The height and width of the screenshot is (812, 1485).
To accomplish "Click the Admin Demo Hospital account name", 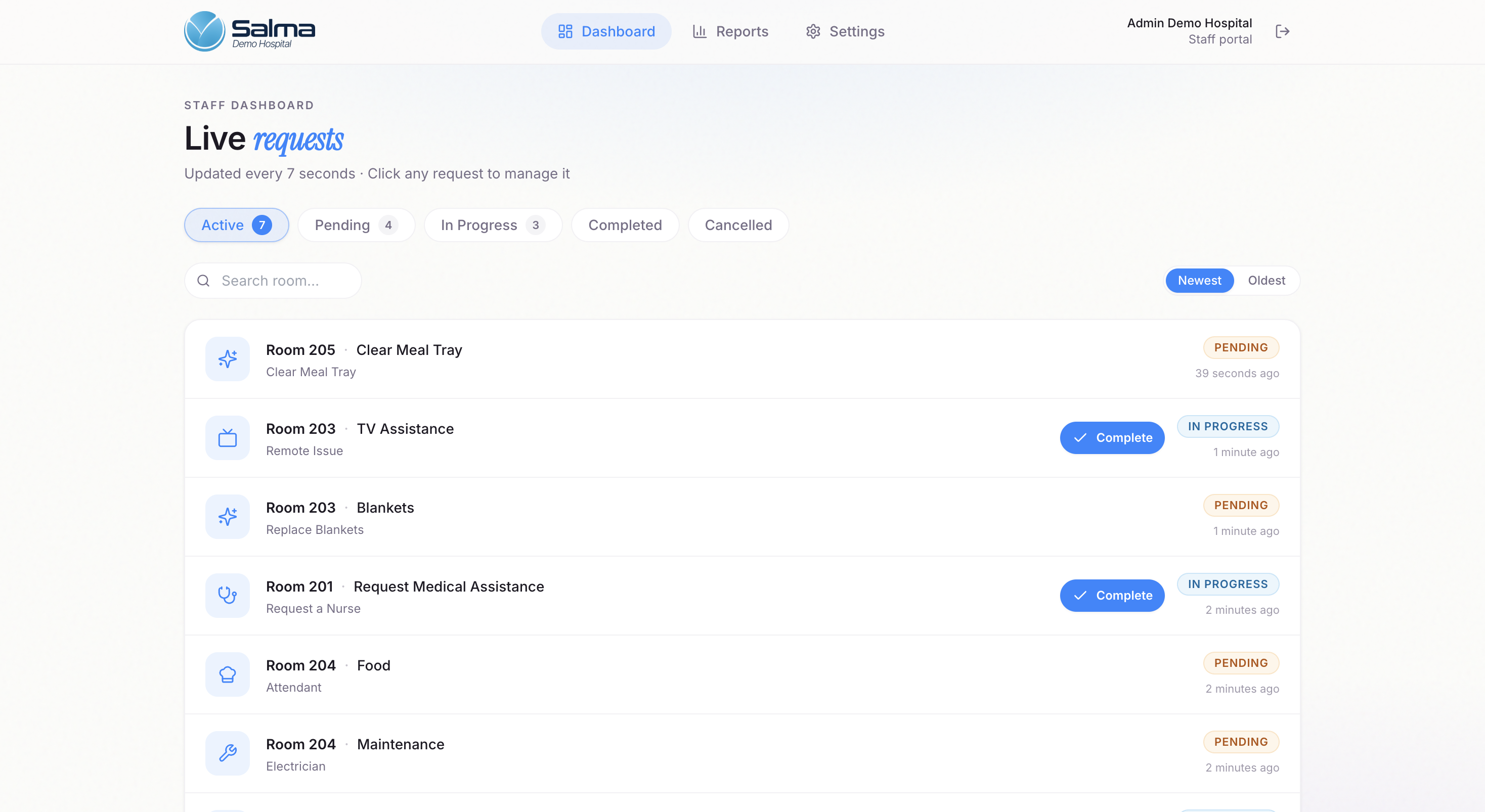I will [1189, 23].
